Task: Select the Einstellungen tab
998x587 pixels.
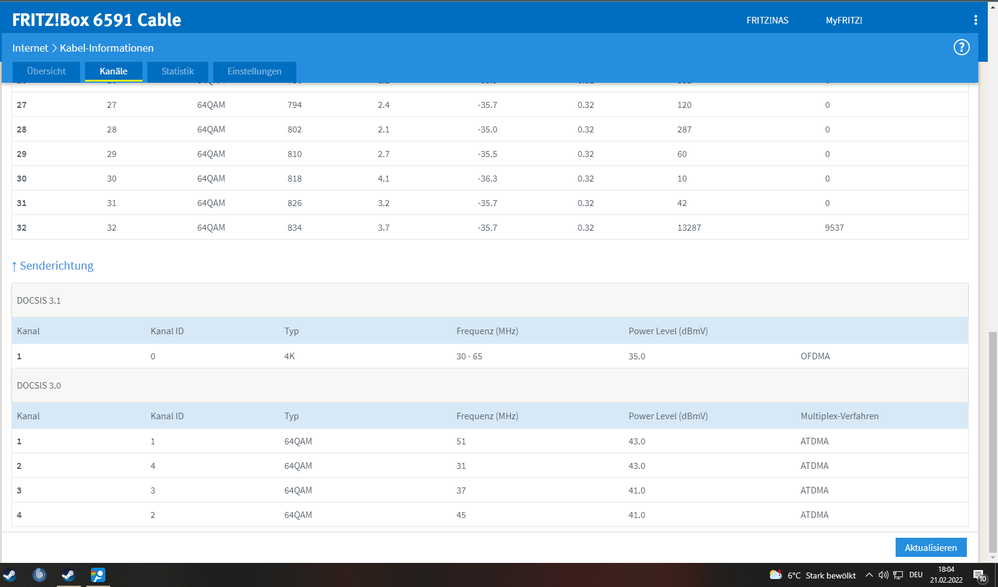Action: [x=254, y=72]
